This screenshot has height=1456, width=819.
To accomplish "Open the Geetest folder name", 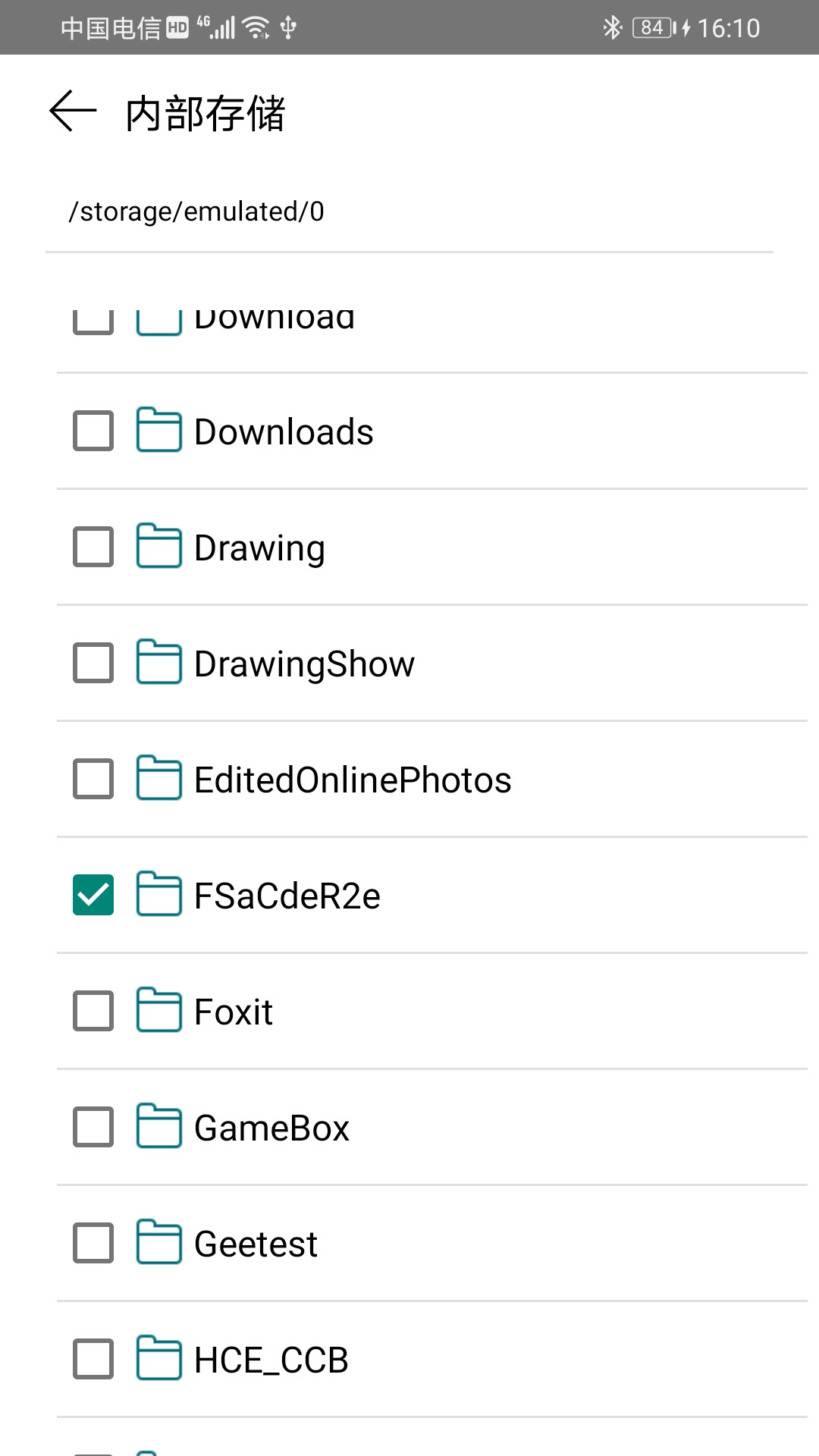I will point(256,1244).
